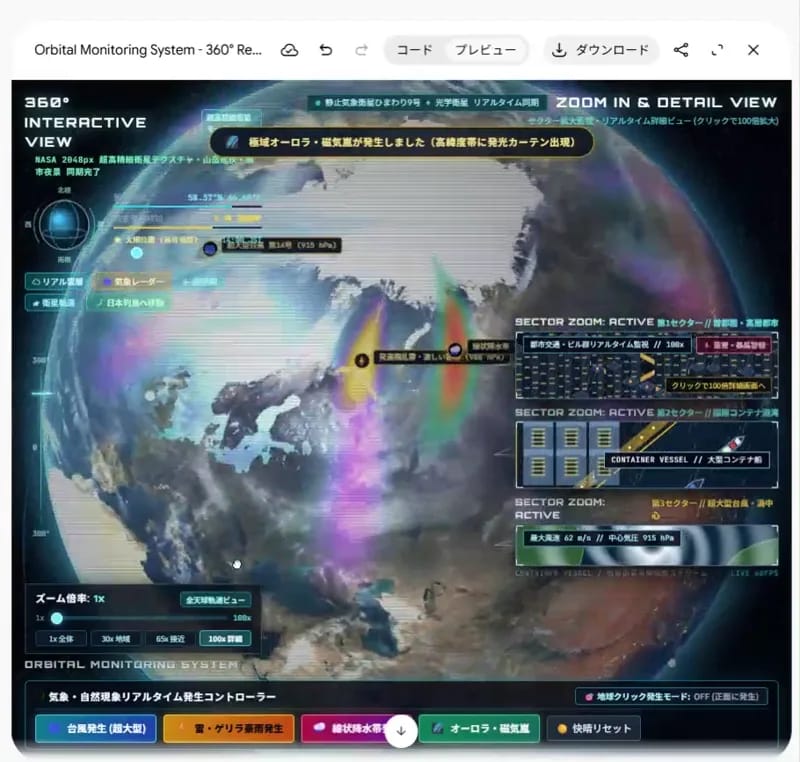The height and width of the screenshot is (762, 800).
Task: Click the typhoon No.14 915 hPa label
Action: pos(282,245)
